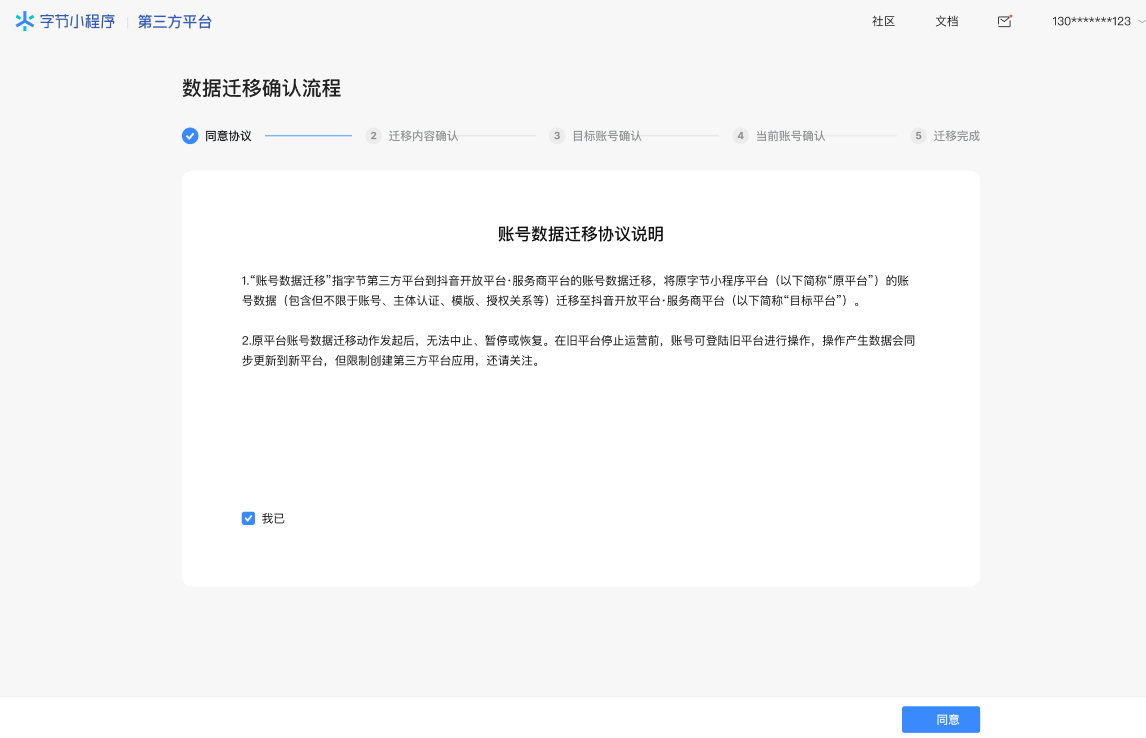The width and height of the screenshot is (1146, 738).
Task: Open the message inbox envelope icon
Action: tap(1004, 21)
